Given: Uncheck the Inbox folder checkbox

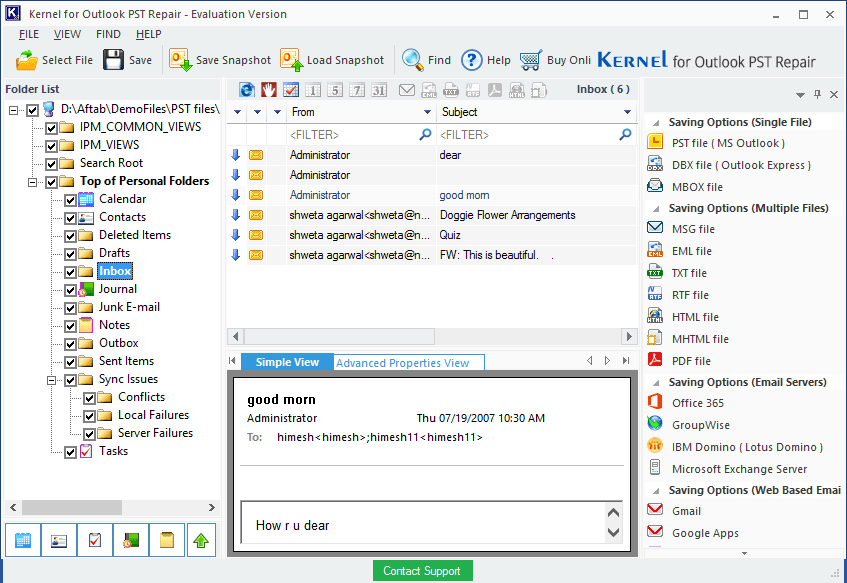Looking at the screenshot, I should coord(70,272).
